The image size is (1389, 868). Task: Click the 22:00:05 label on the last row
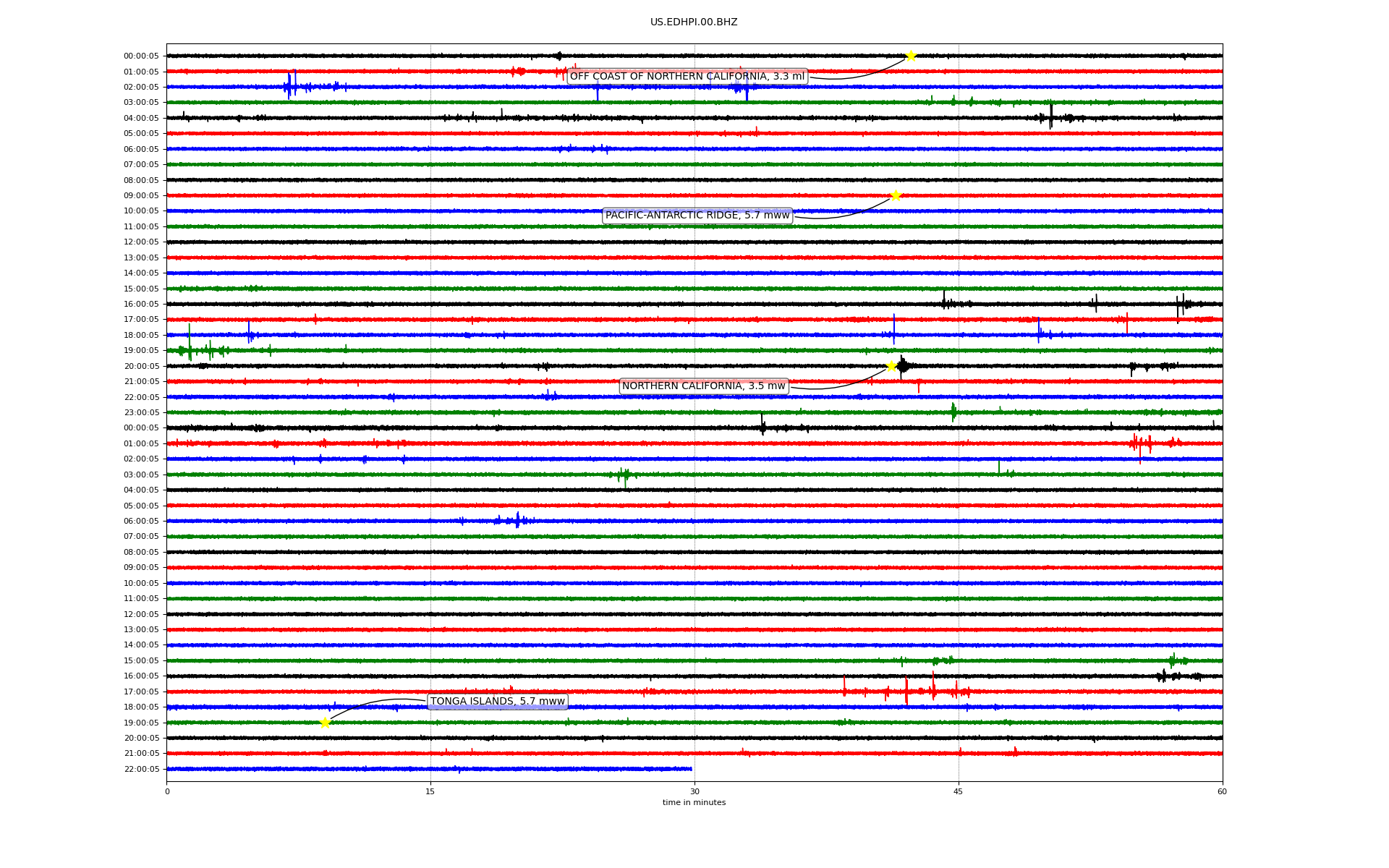coord(141,770)
